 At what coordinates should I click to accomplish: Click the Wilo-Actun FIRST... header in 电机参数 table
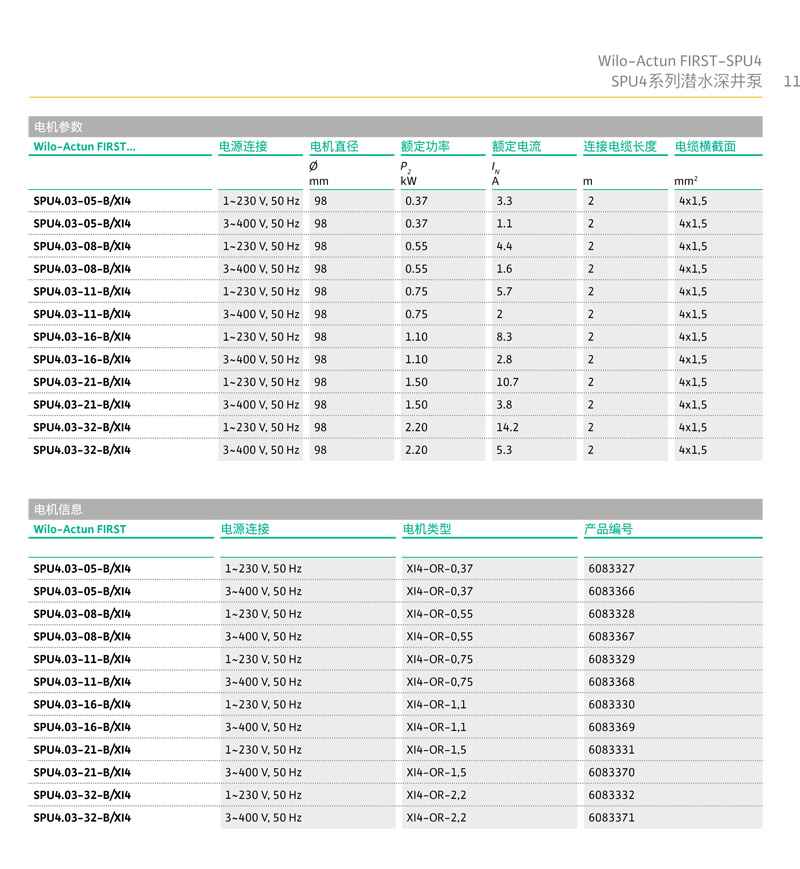coord(84,147)
